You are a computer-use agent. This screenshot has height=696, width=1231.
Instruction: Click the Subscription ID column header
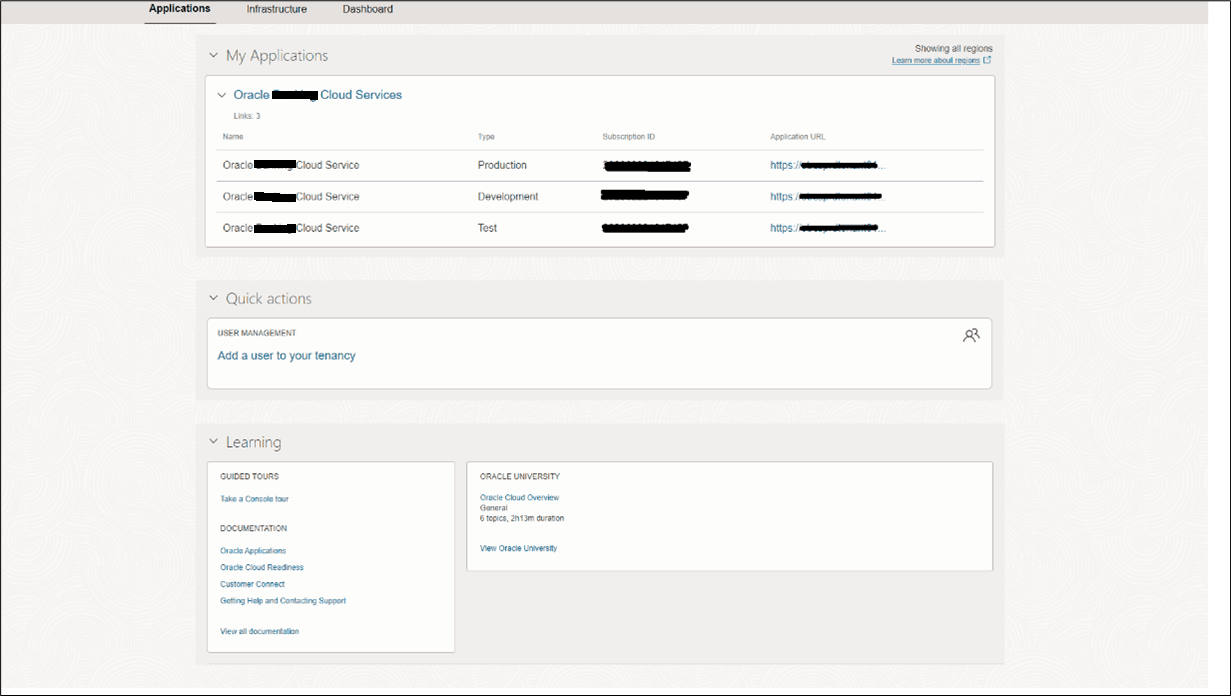click(x=628, y=137)
